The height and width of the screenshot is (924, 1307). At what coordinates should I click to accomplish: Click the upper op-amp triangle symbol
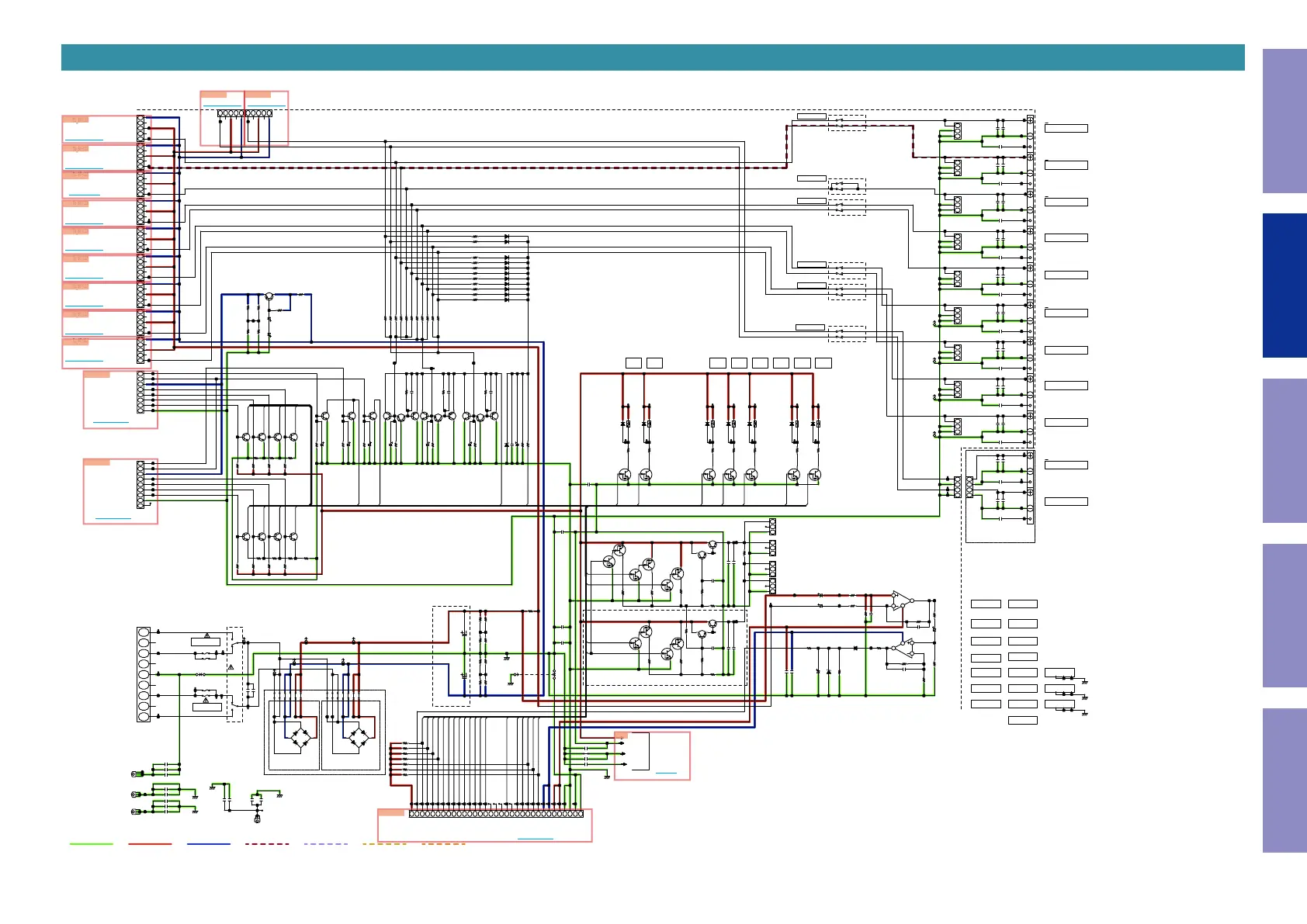[x=900, y=600]
